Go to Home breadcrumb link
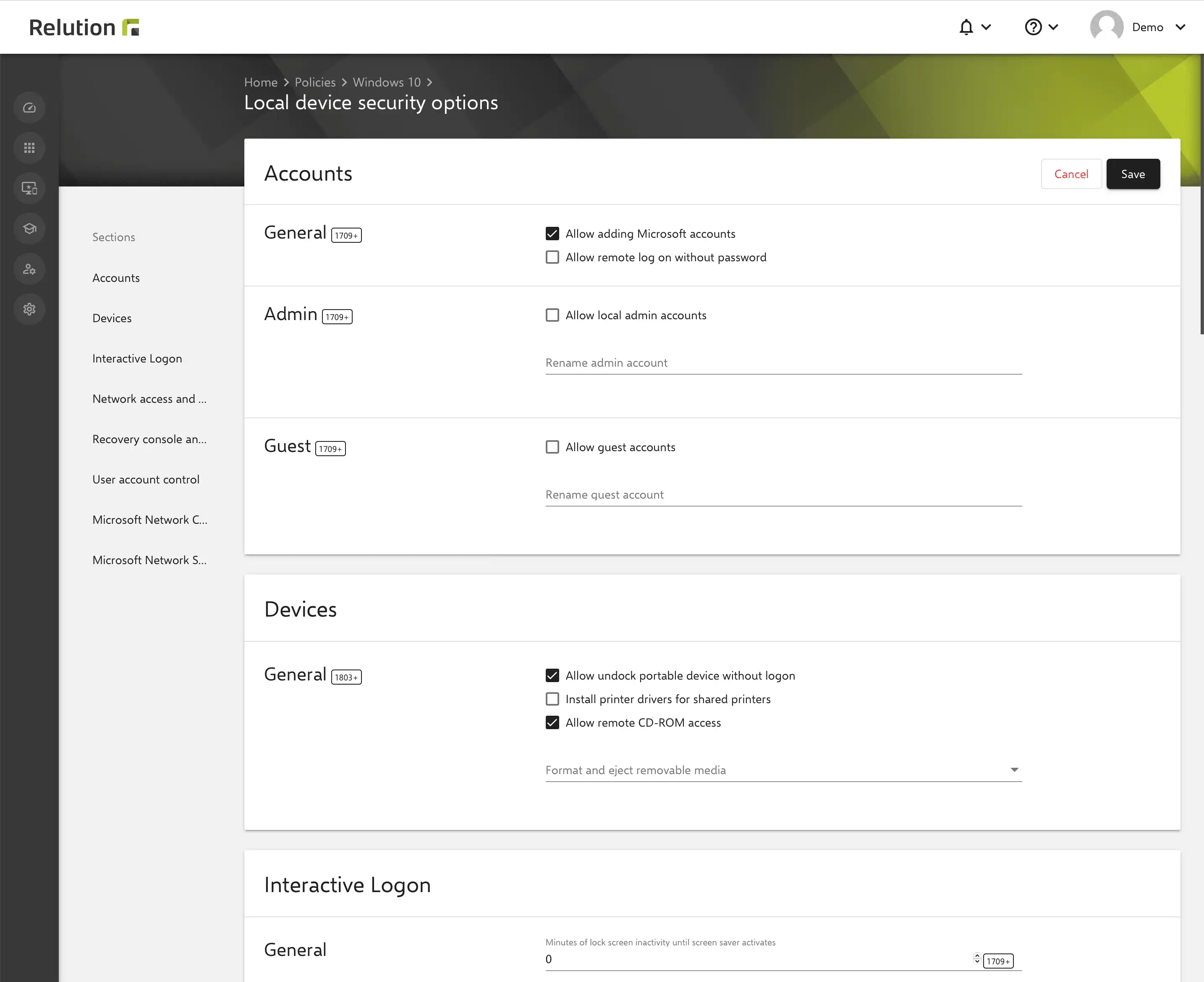Viewport: 1204px width, 982px height. tap(261, 83)
